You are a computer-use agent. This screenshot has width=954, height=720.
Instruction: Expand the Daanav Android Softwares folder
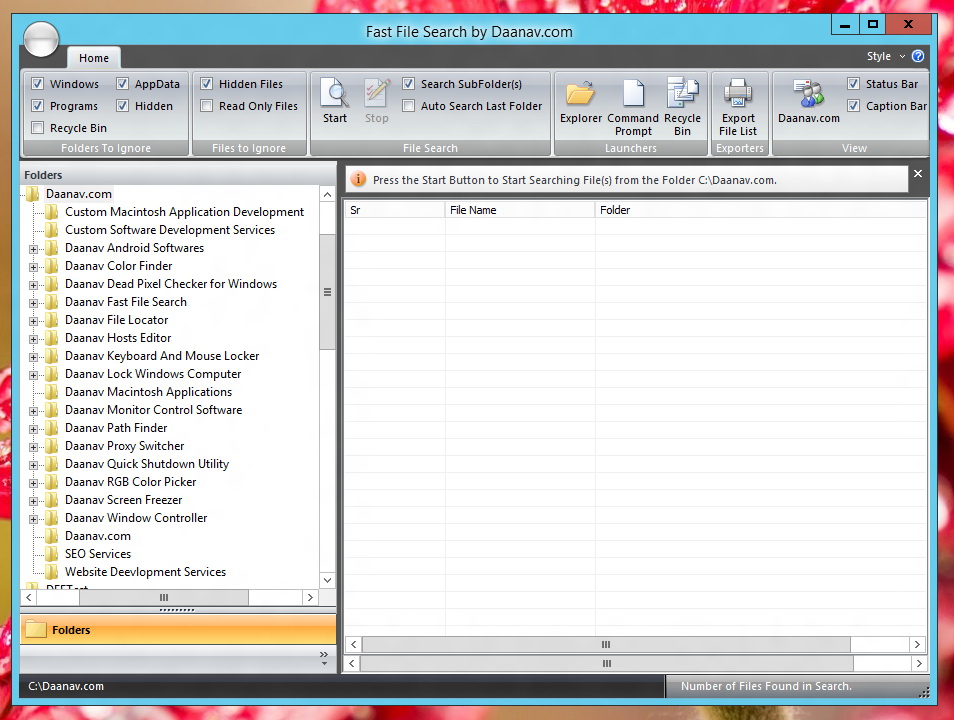(33, 248)
